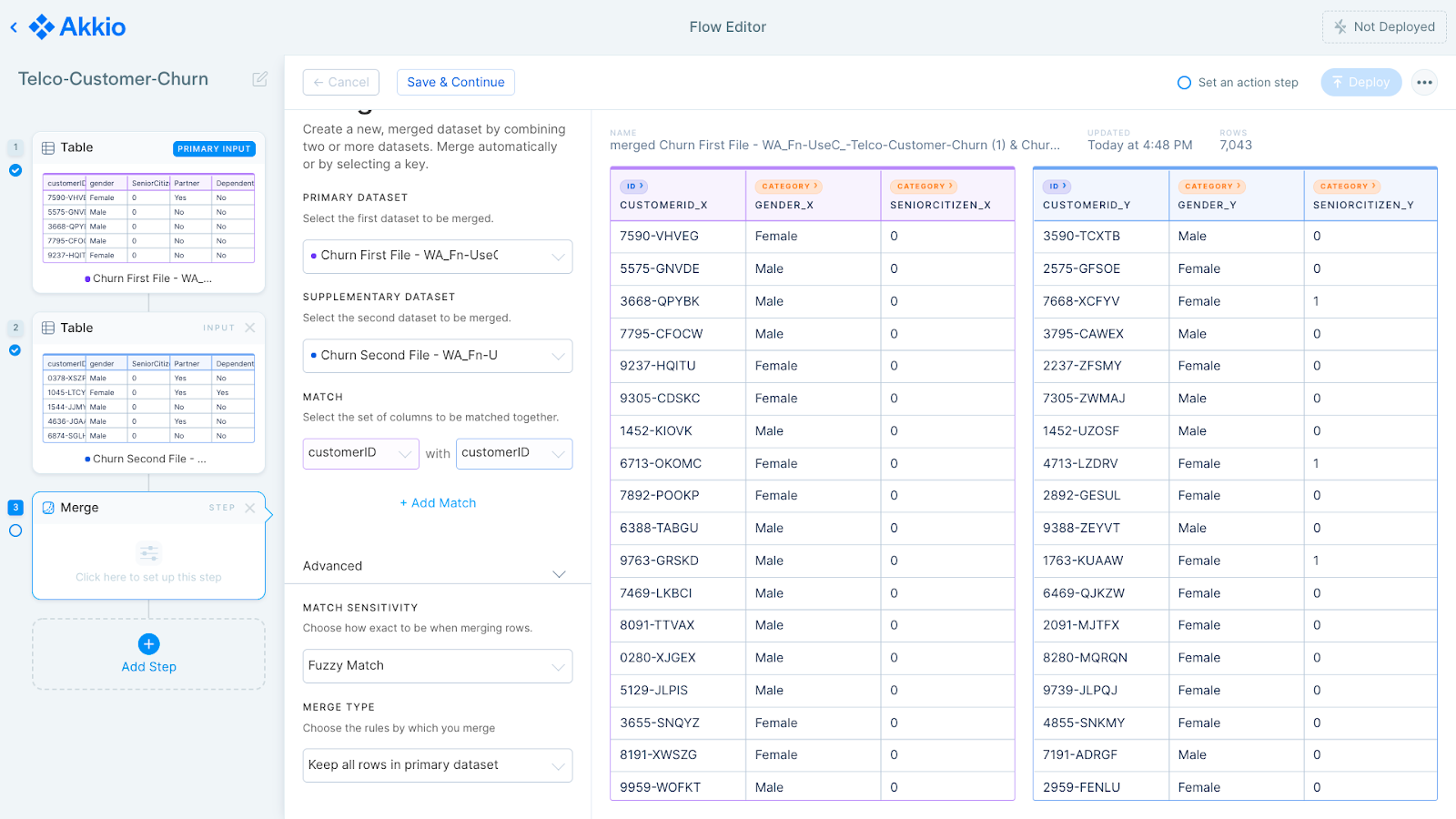This screenshot has width=1456, height=819.
Task: Click the Save & Continue button
Action: click(x=455, y=82)
